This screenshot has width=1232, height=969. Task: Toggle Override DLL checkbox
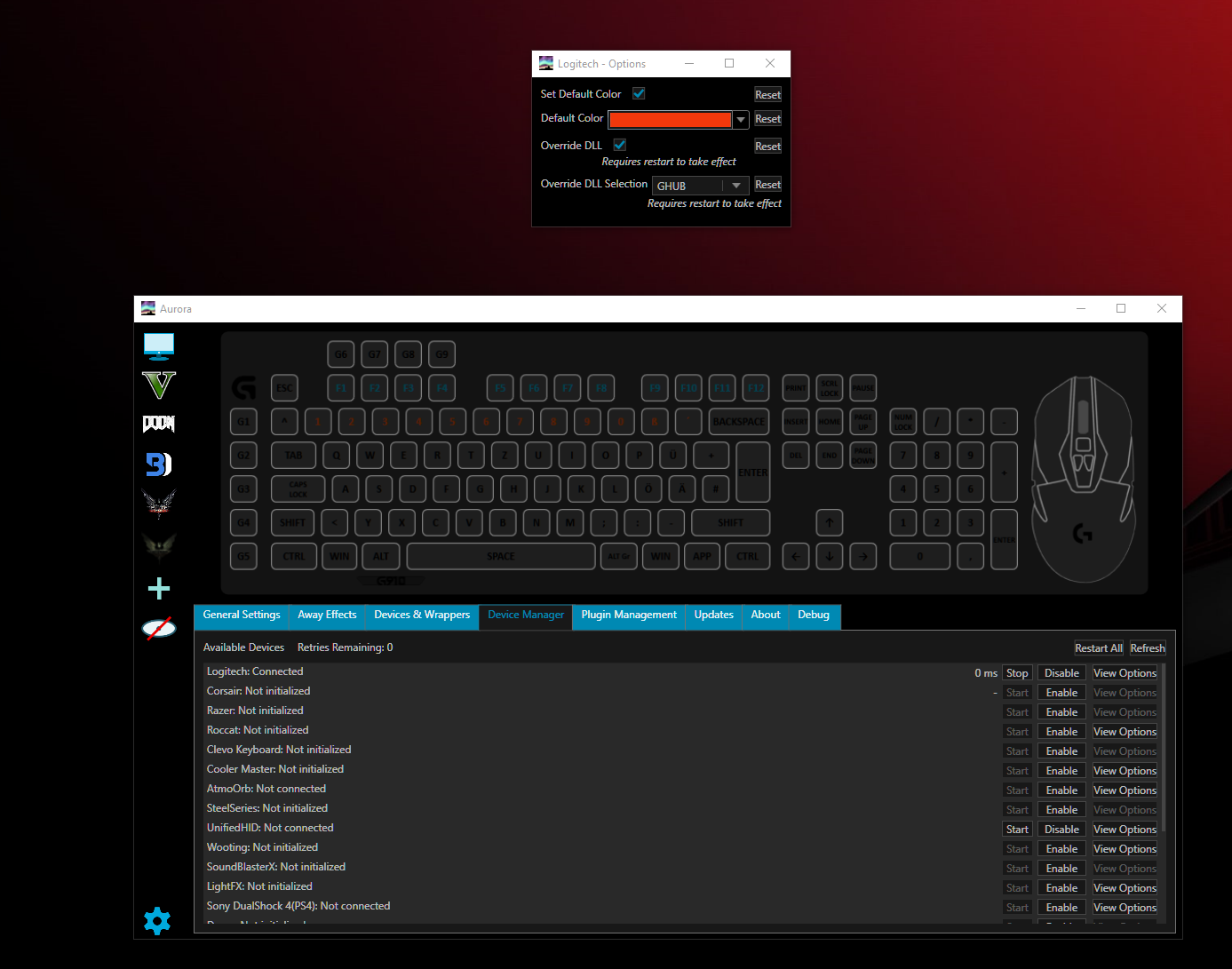(620, 145)
